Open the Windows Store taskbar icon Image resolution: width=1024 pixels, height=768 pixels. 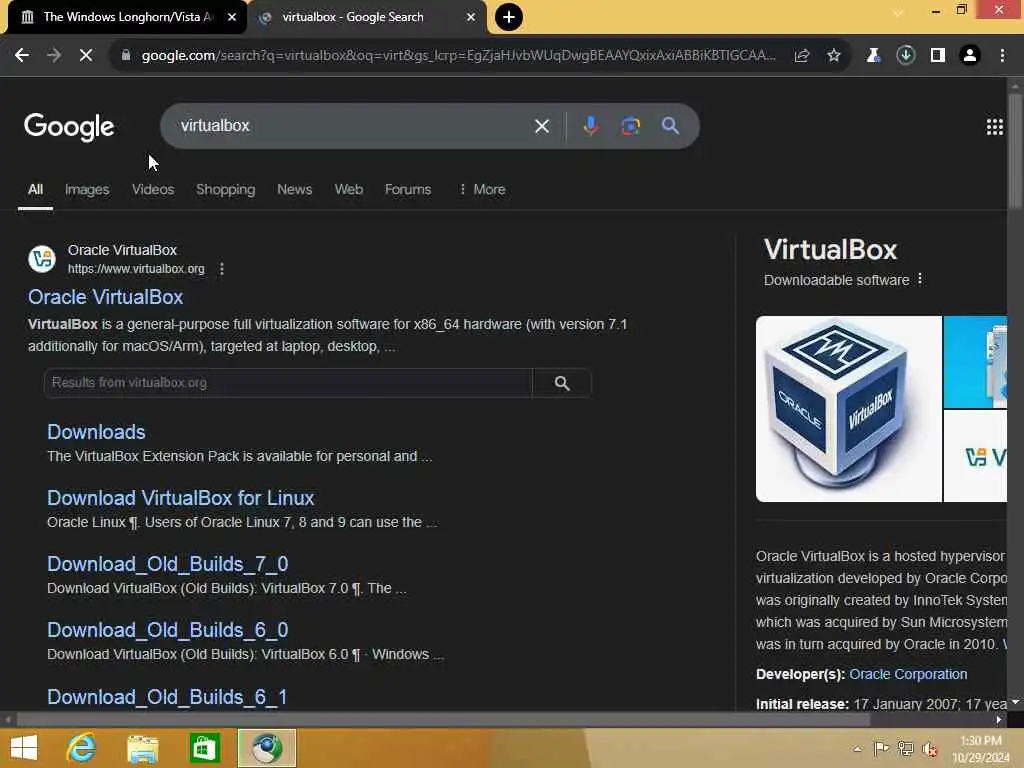point(204,748)
